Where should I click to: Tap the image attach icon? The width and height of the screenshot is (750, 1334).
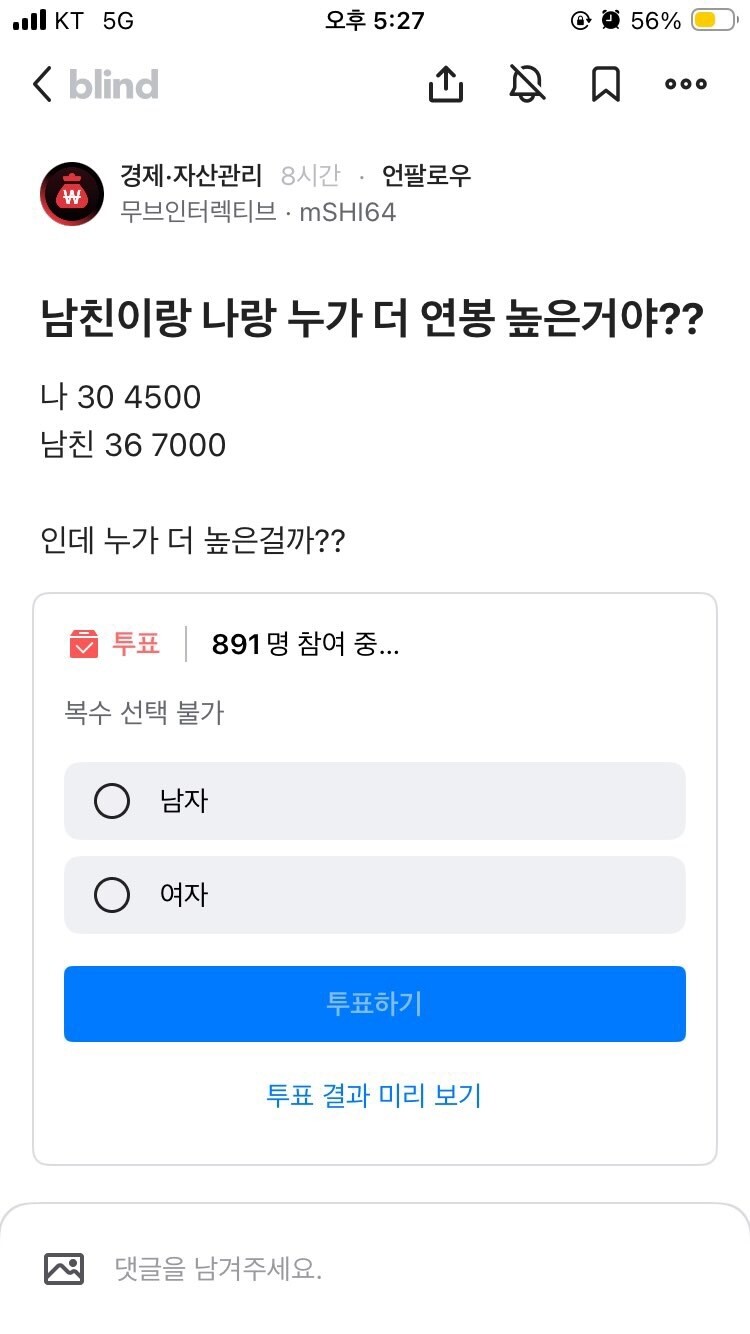(64, 1269)
